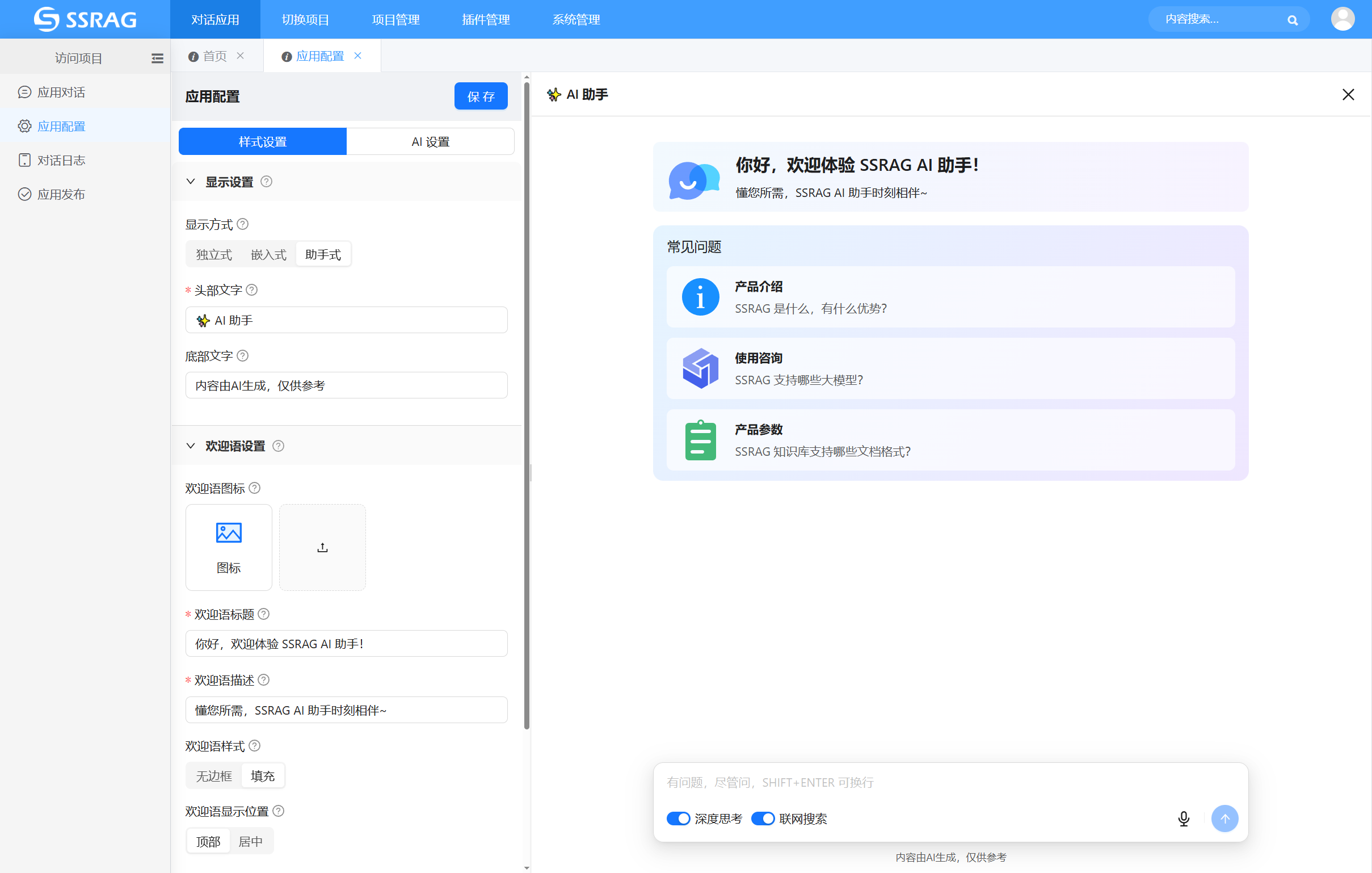Open 对话日志 in the sidebar

tap(86, 161)
